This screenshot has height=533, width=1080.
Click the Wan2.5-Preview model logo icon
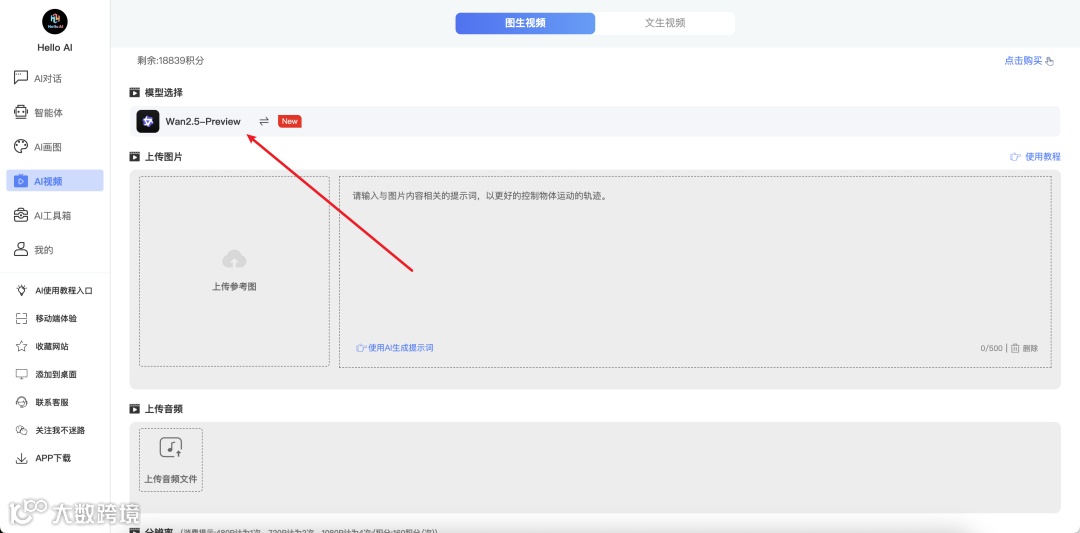coord(147,121)
